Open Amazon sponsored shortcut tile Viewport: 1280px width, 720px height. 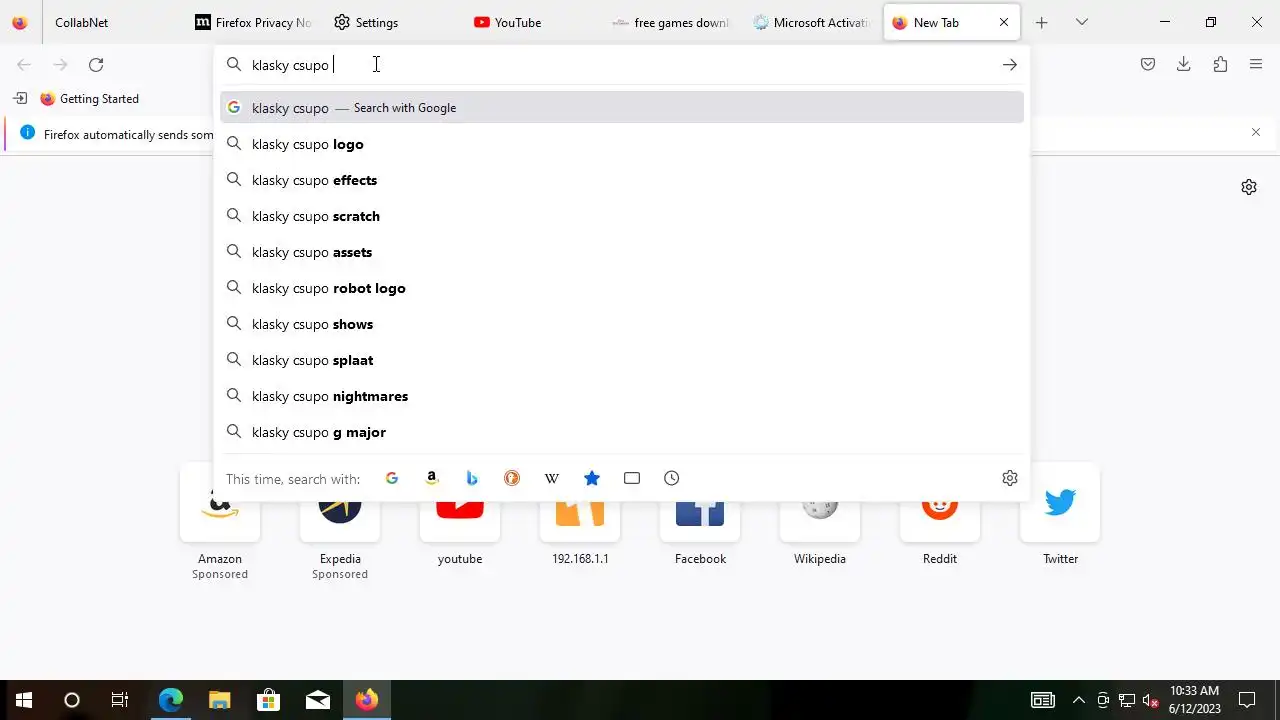pyautogui.click(x=220, y=522)
